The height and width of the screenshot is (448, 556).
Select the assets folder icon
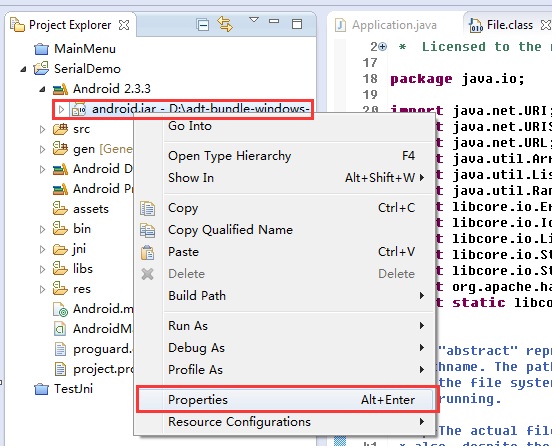60,209
